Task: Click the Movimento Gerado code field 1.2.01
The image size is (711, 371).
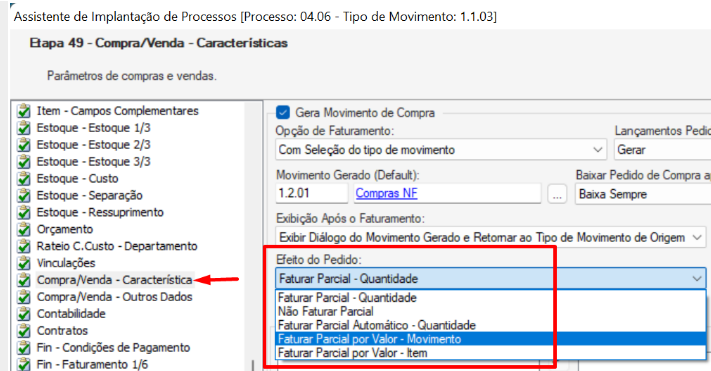Action: click(x=312, y=193)
